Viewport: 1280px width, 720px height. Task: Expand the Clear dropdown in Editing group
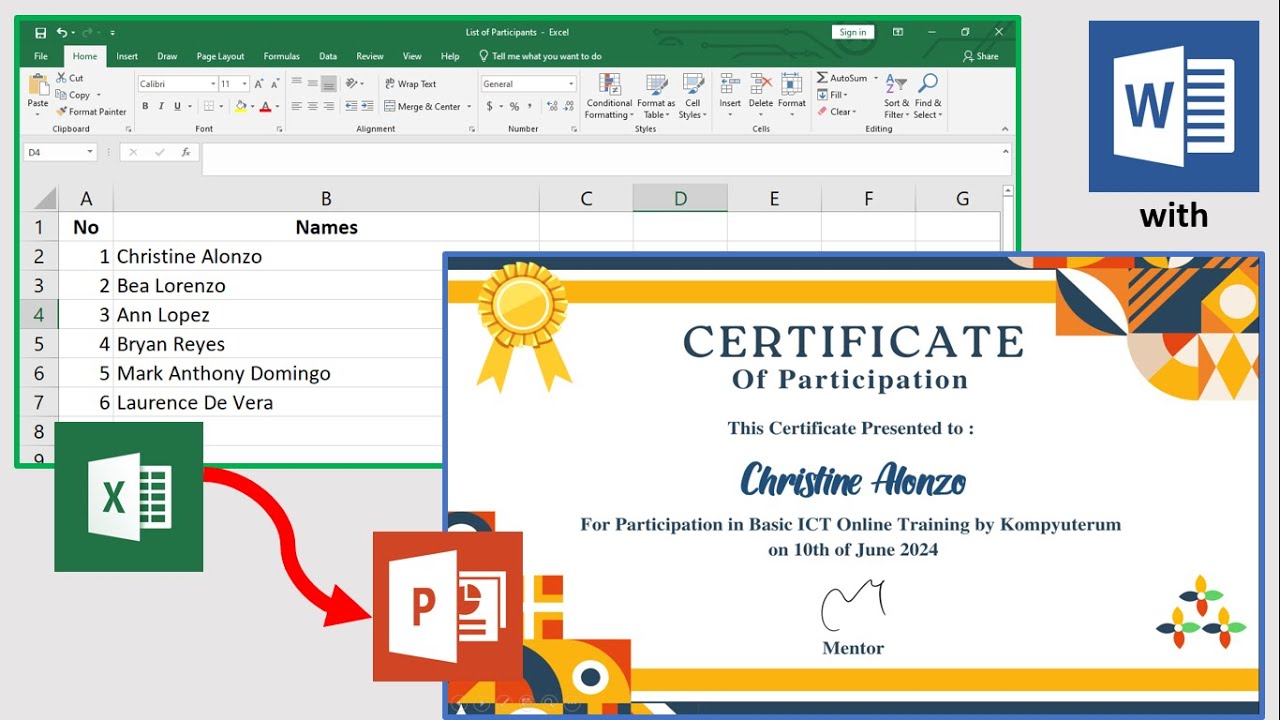[856, 112]
